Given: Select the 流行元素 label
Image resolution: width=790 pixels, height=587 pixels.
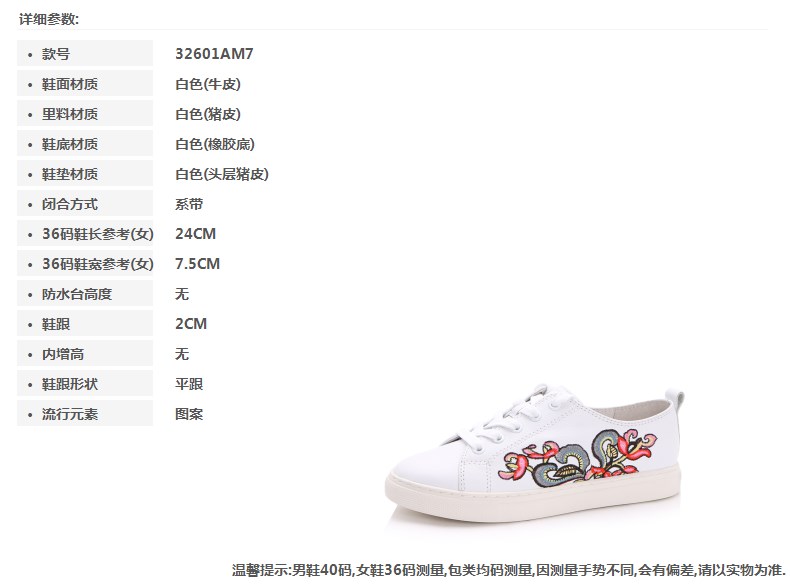Looking at the screenshot, I should 70,414.
